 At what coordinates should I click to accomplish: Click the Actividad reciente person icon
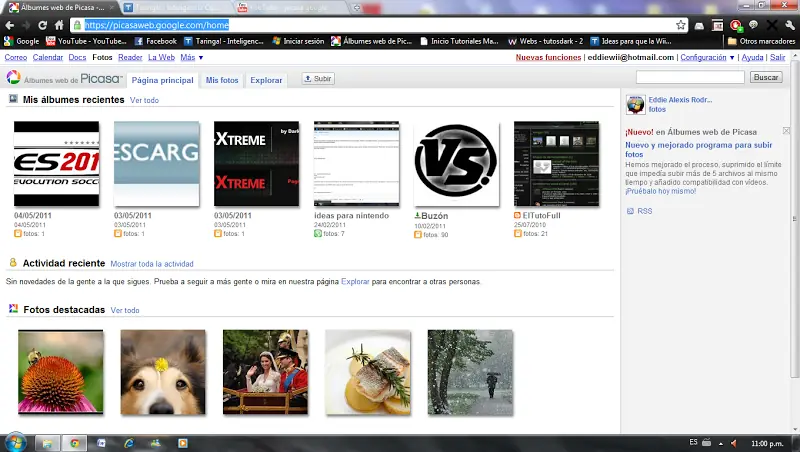(x=13, y=263)
